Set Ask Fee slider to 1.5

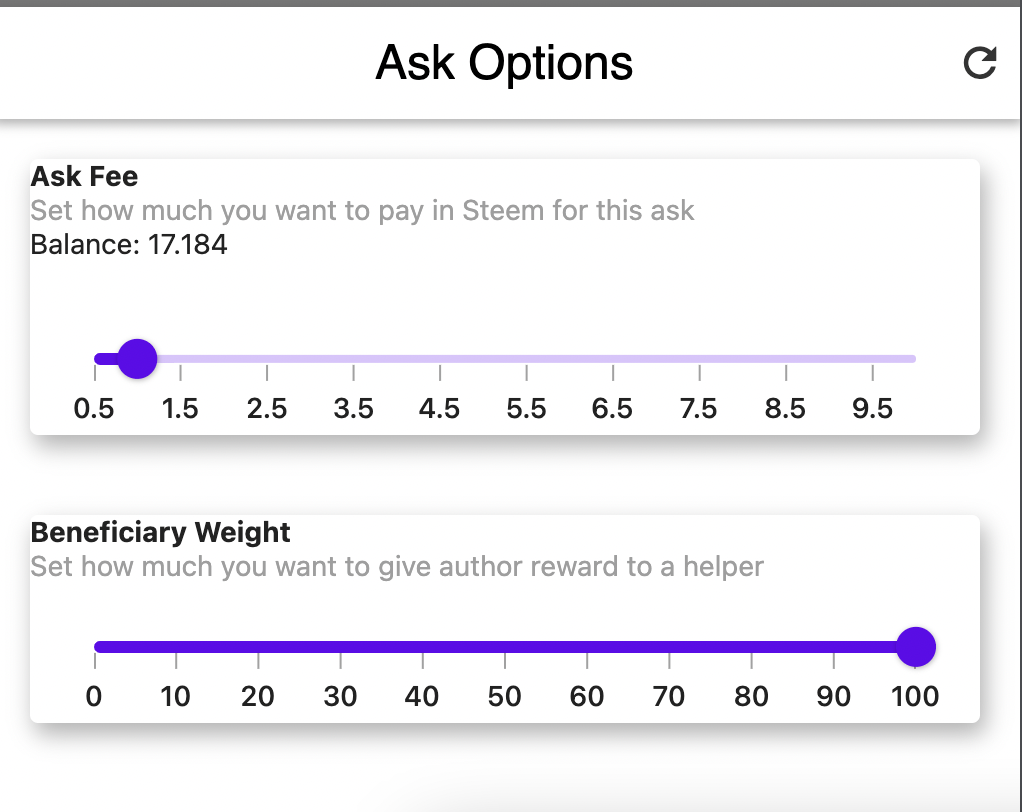click(x=181, y=358)
